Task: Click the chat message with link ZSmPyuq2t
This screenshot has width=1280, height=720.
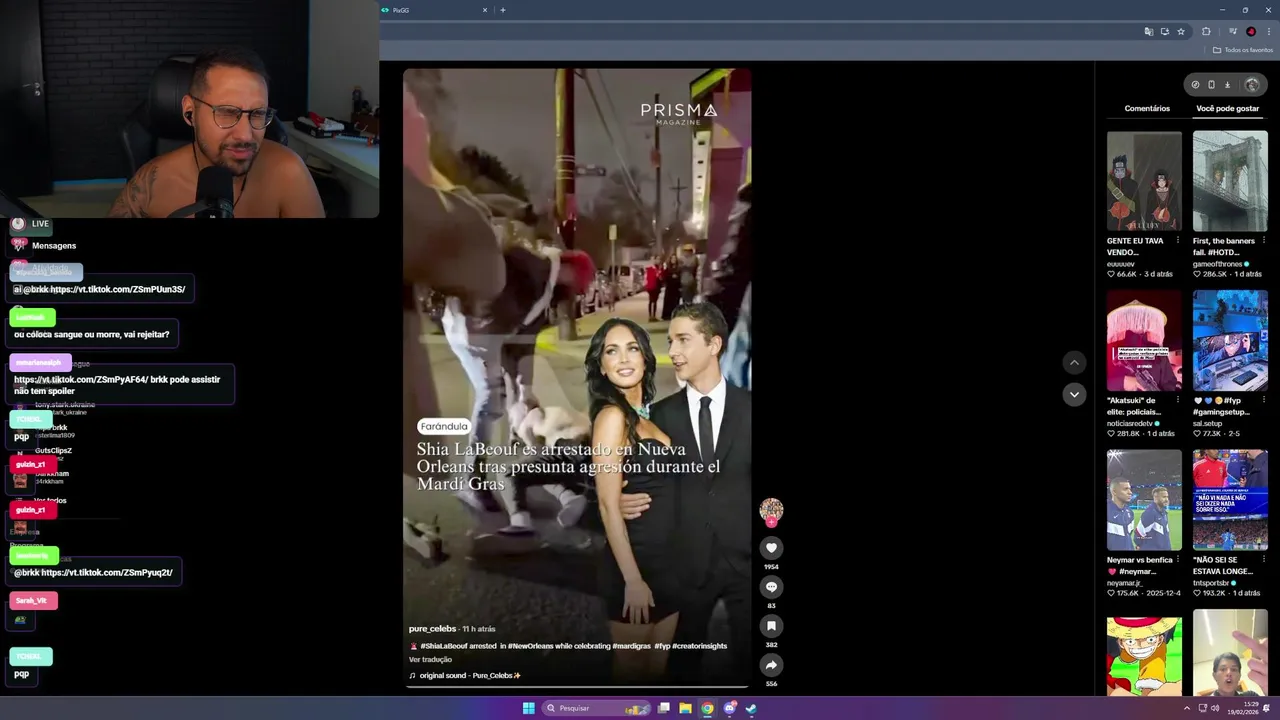Action: pos(94,573)
